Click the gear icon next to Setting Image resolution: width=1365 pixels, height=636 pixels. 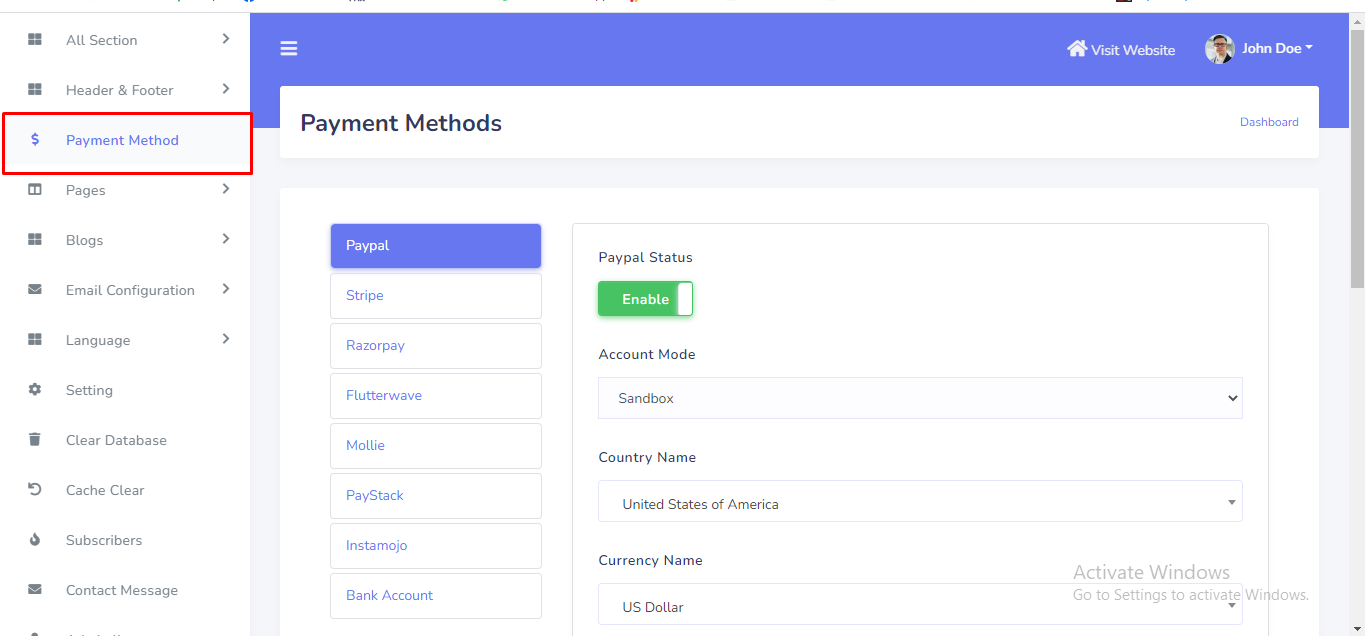(x=35, y=390)
